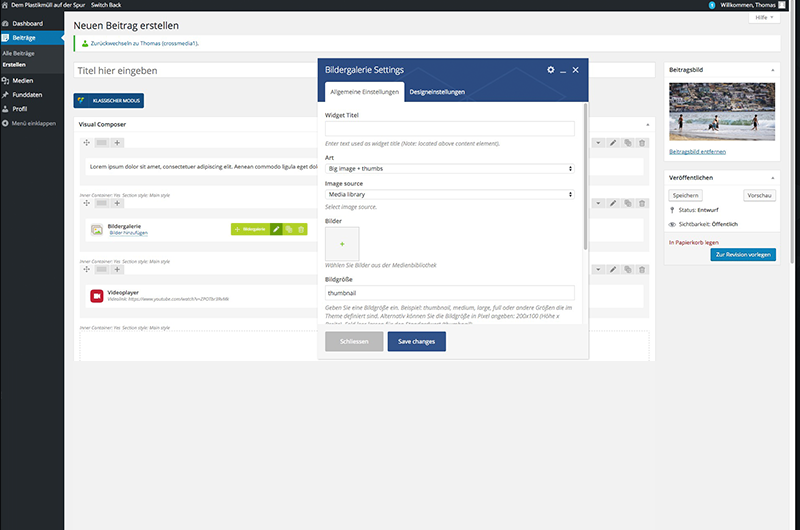
Task: Open the Art dropdown showing Big image + thumbs
Action: coord(450,168)
